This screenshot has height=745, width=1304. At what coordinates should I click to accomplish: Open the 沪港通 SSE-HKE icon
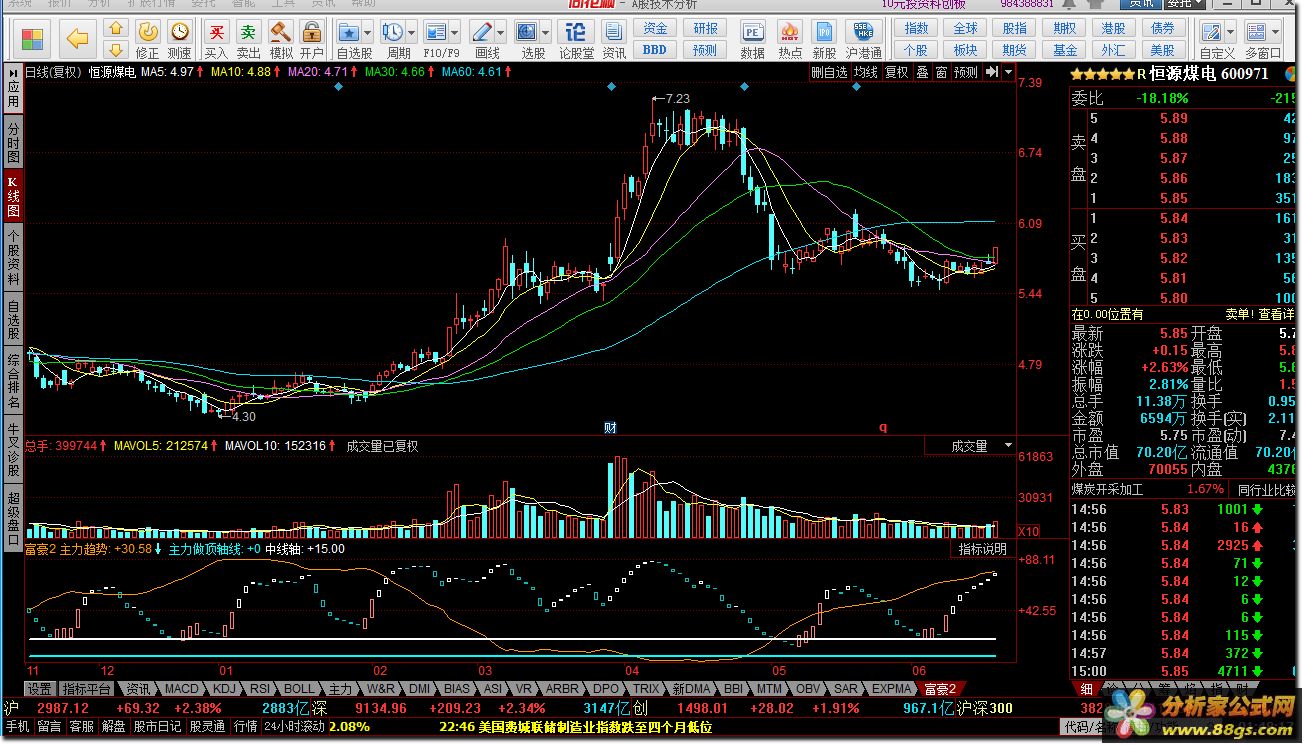point(863,40)
